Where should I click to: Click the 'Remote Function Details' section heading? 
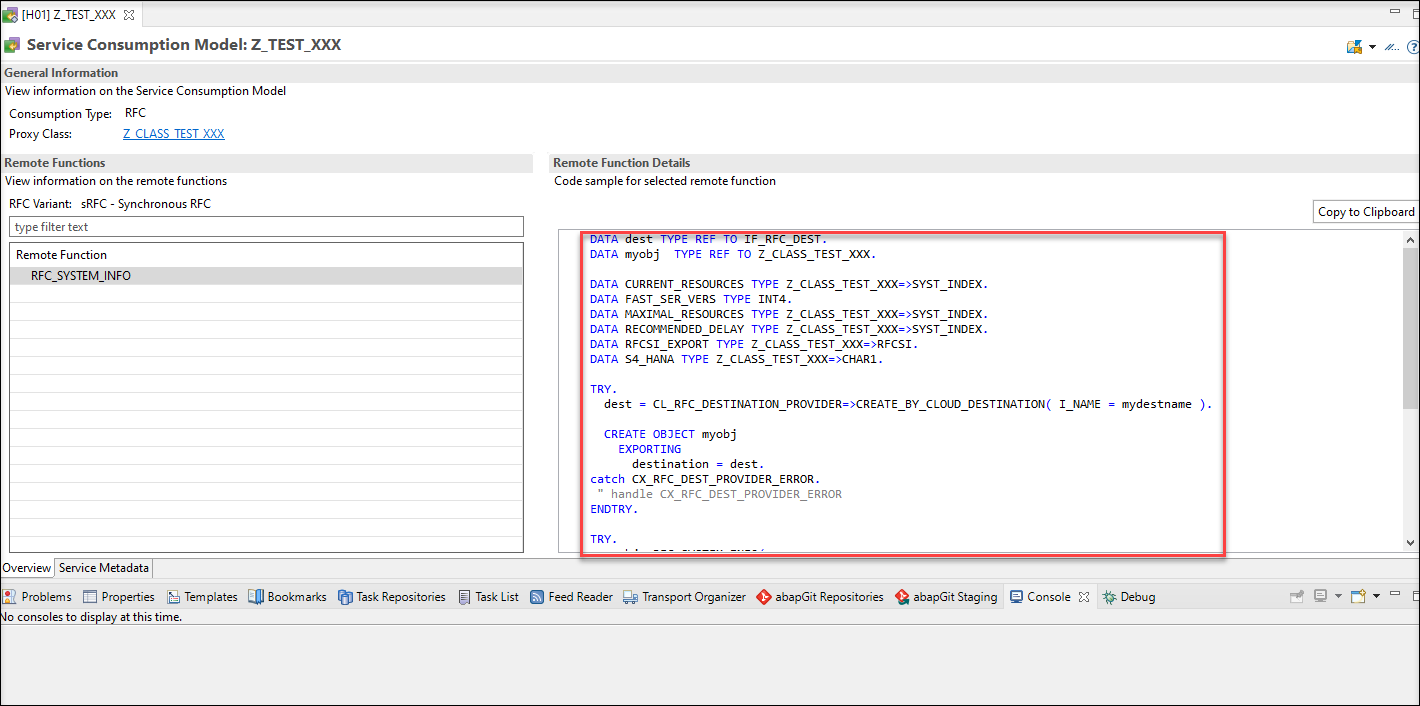coord(621,163)
